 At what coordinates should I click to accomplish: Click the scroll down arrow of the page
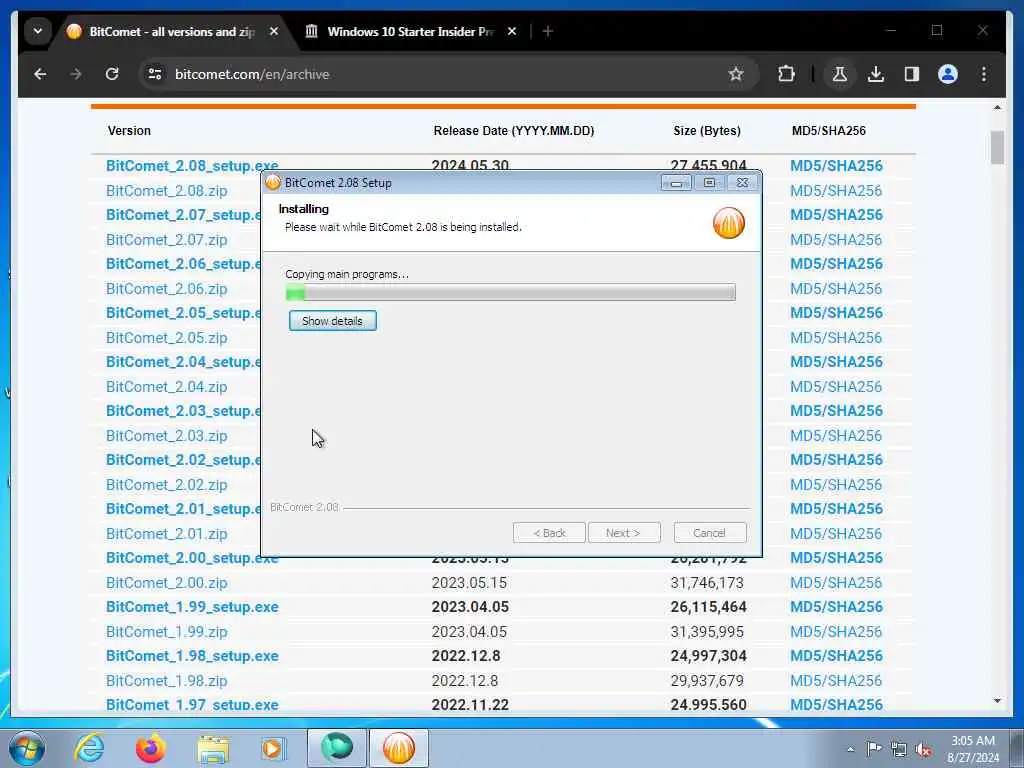point(997,701)
